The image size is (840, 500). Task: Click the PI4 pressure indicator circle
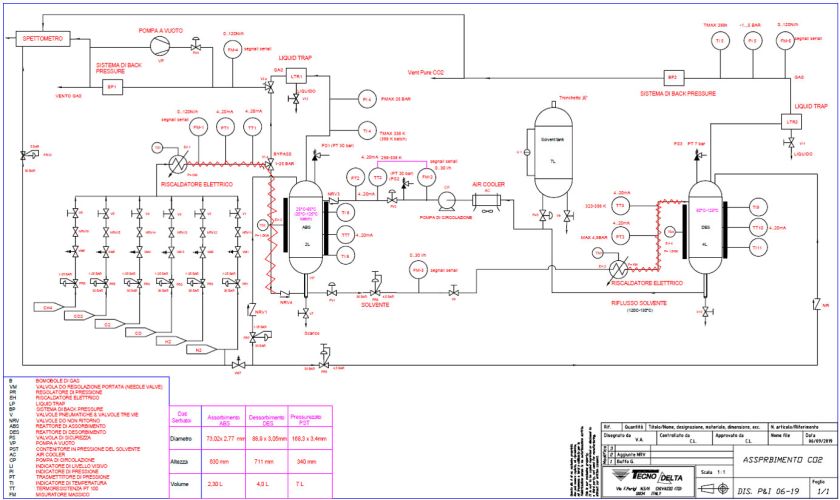[x=366, y=100]
